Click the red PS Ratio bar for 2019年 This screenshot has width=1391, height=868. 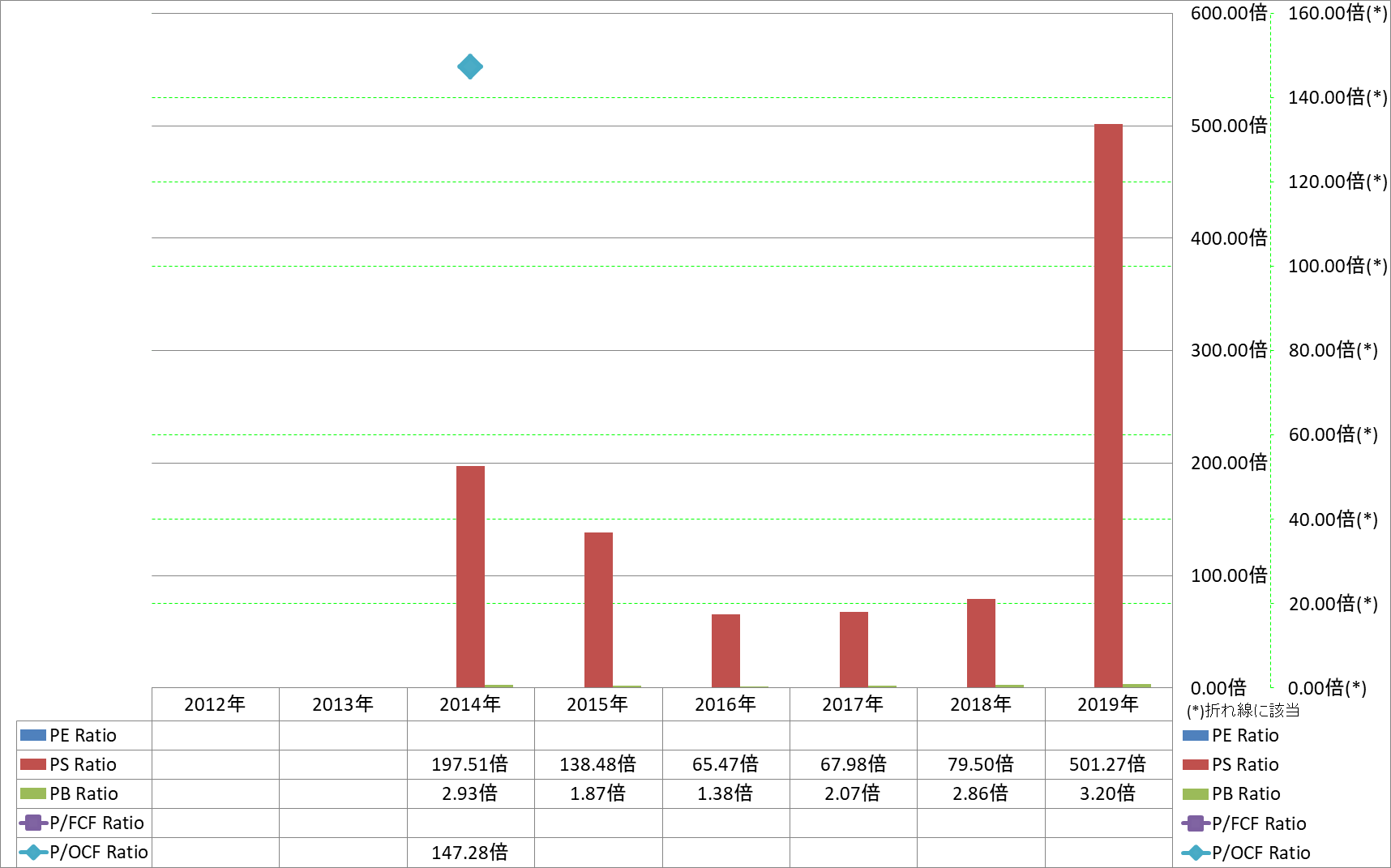(1108, 405)
